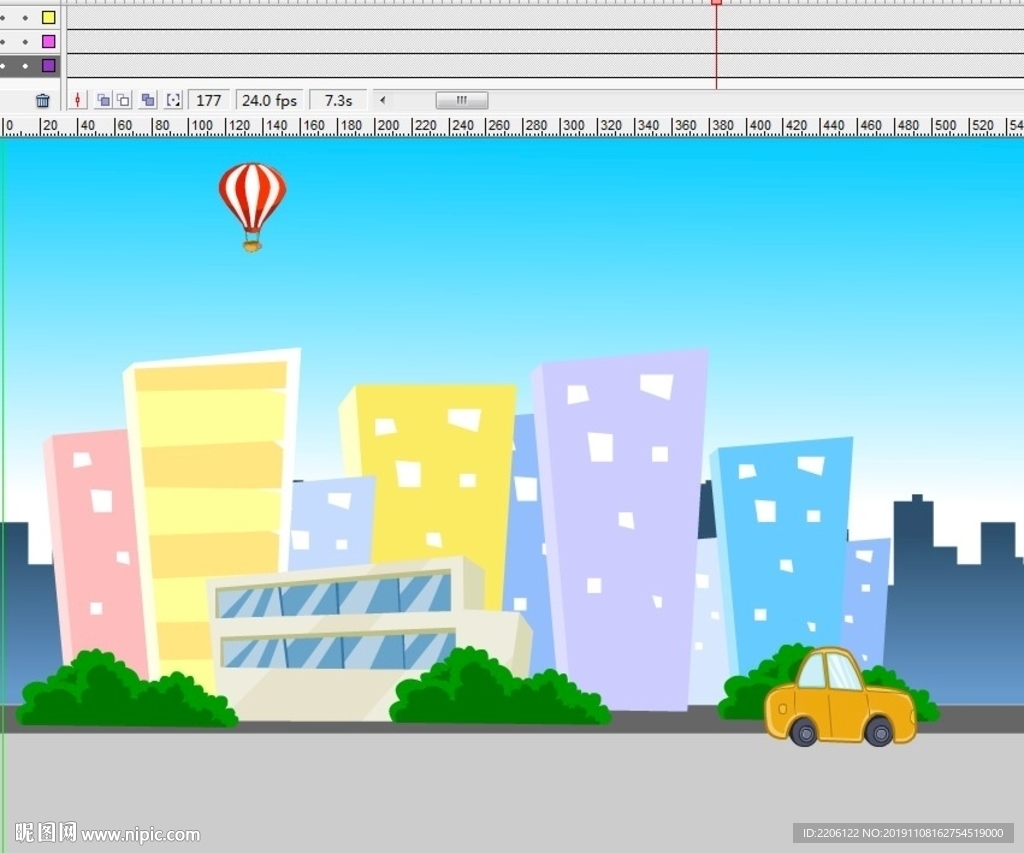Toggle lock dot on the magenta-swatch layer
This screenshot has height=853, width=1024.
25,42
